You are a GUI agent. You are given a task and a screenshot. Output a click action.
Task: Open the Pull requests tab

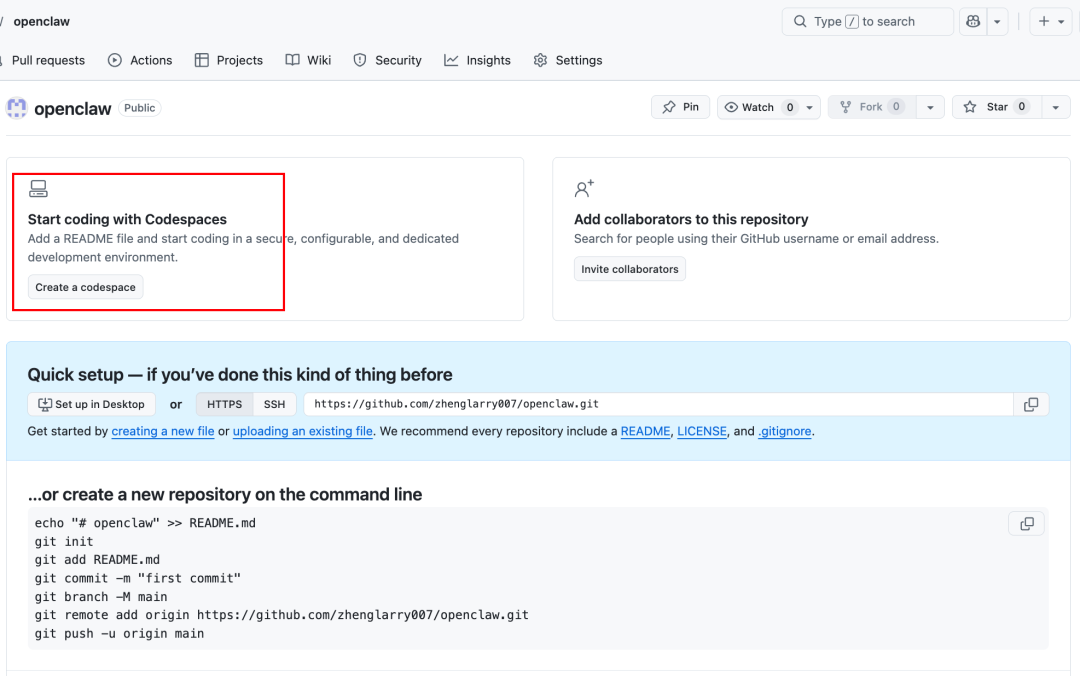pyautogui.click(x=48, y=60)
